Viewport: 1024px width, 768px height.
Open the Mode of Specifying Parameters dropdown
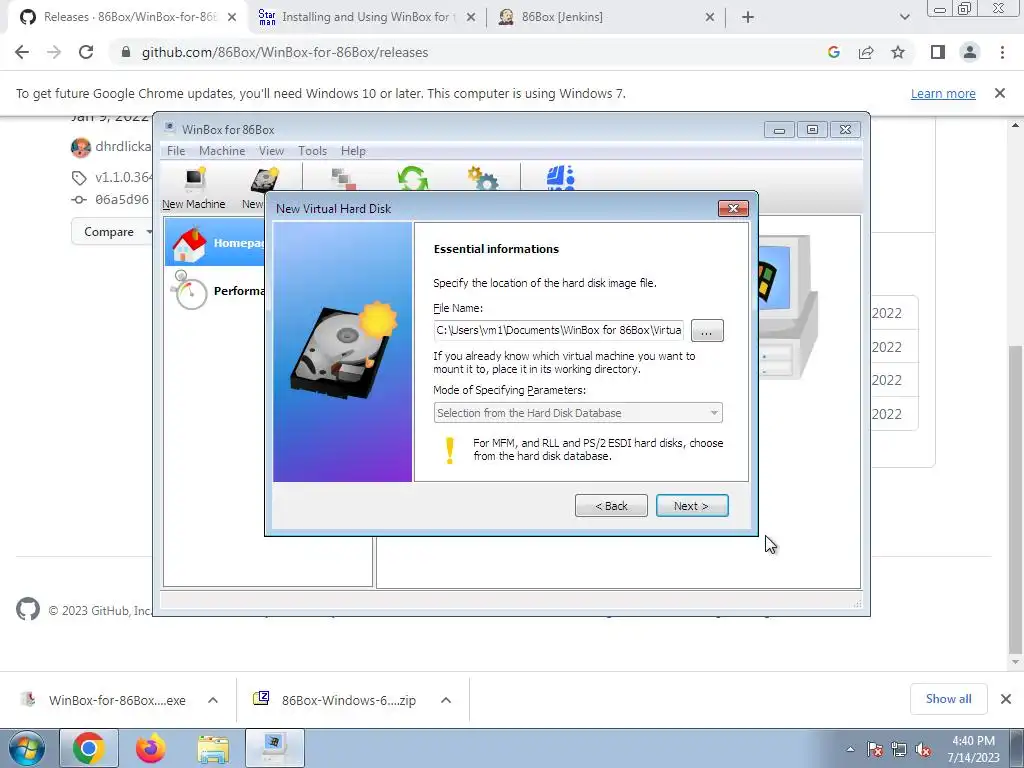[578, 413]
